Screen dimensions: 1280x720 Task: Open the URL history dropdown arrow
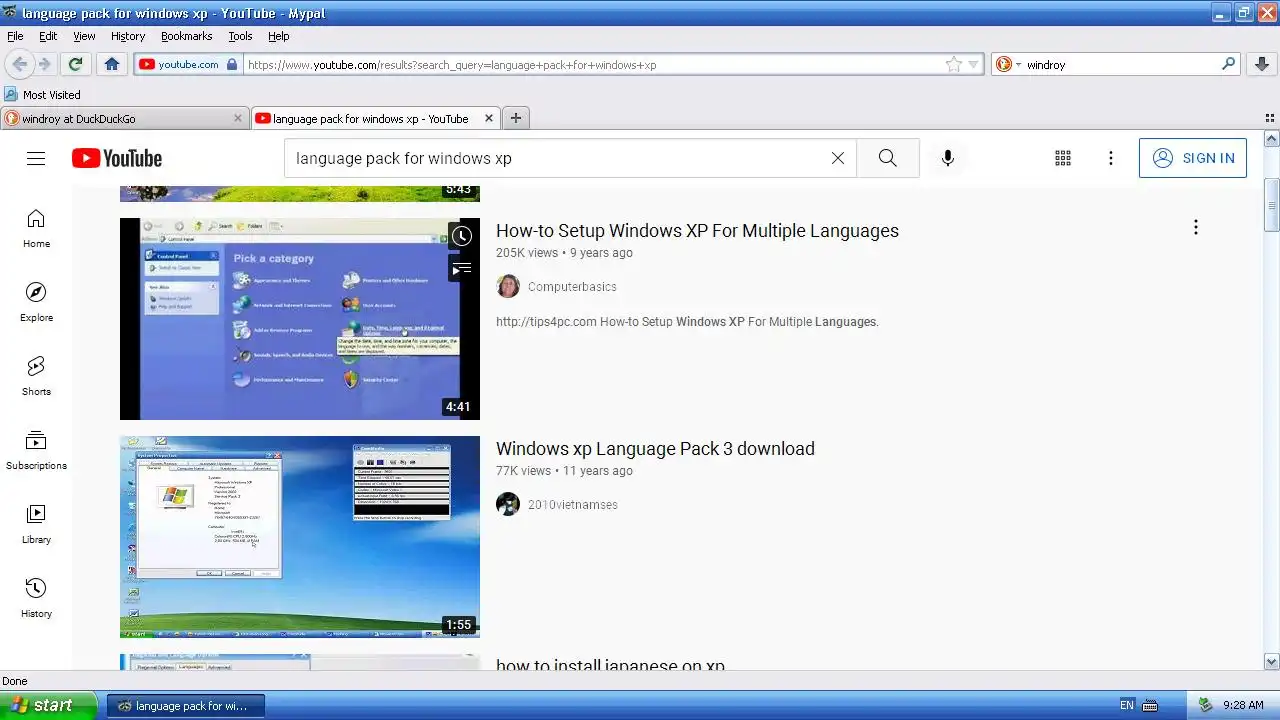pos(973,65)
